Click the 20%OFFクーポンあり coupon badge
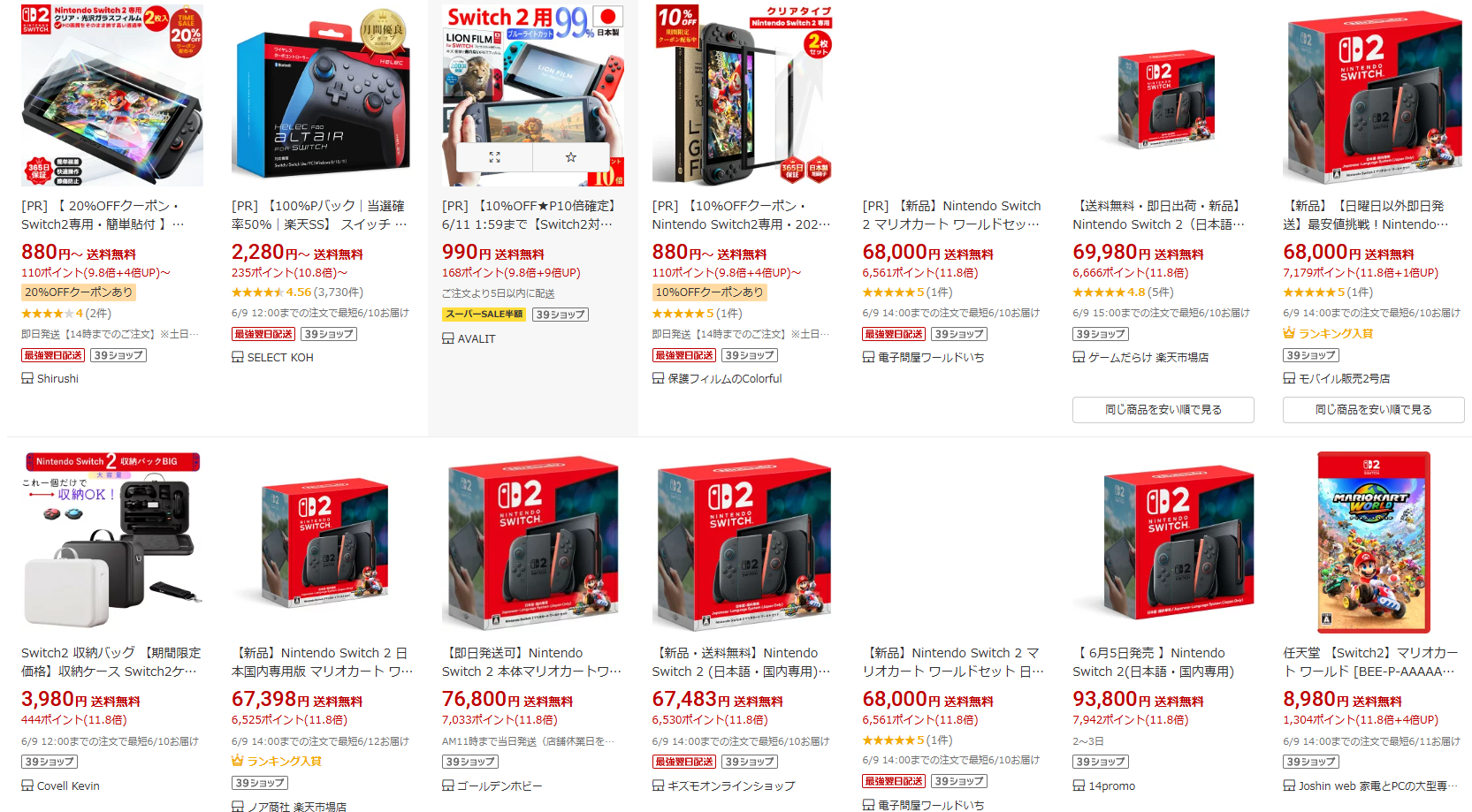 pos(79,292)
